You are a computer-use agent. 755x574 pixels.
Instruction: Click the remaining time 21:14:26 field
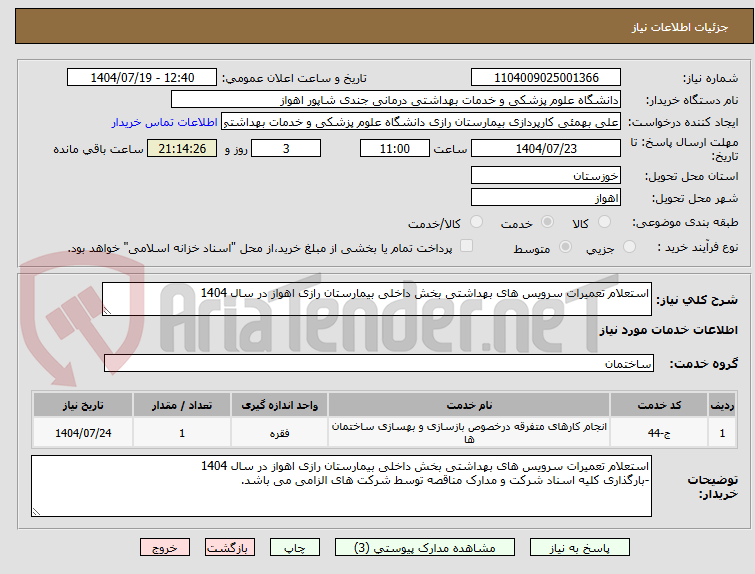coord(182,148)
